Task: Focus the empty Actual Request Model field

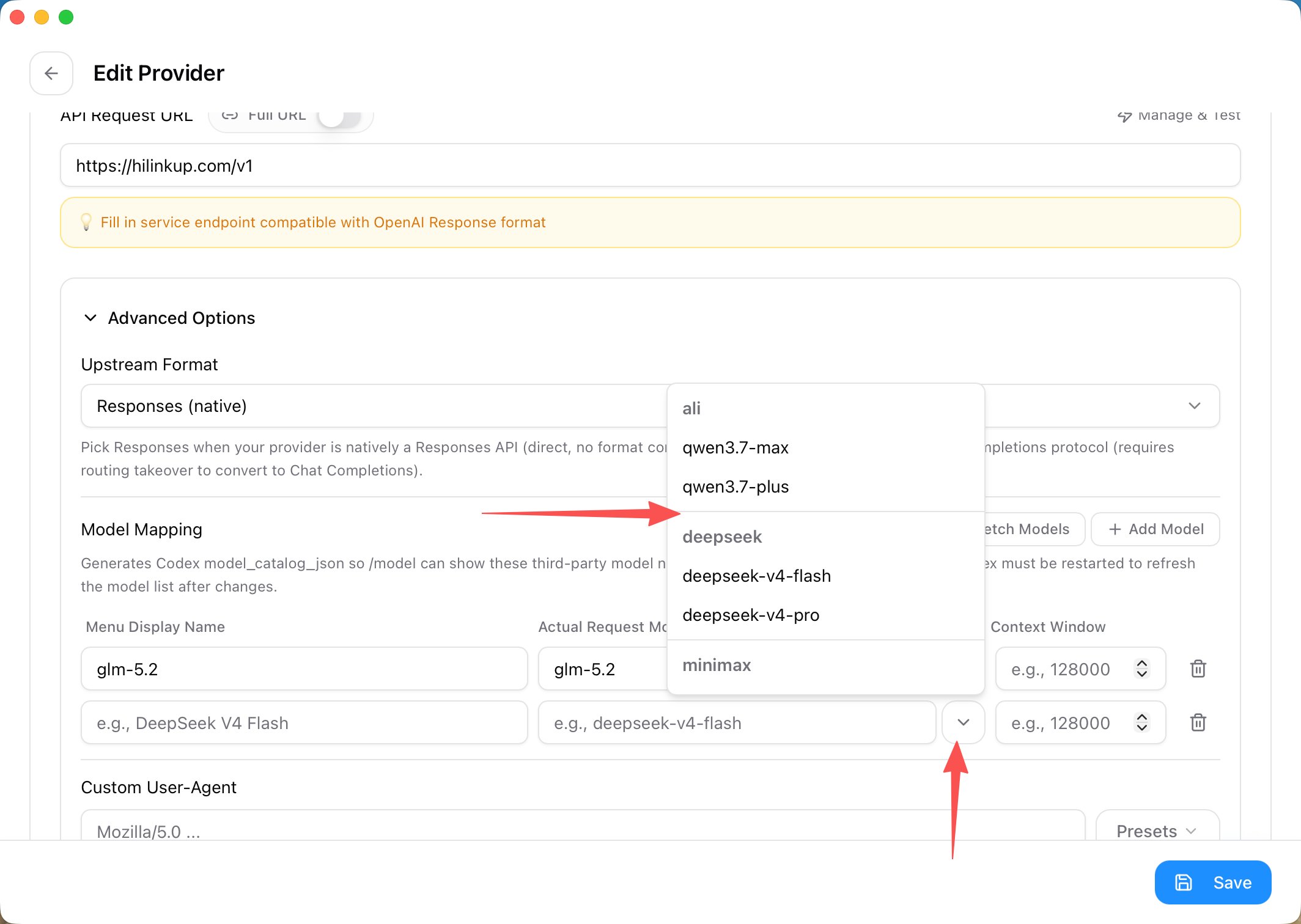Action: 737,722
